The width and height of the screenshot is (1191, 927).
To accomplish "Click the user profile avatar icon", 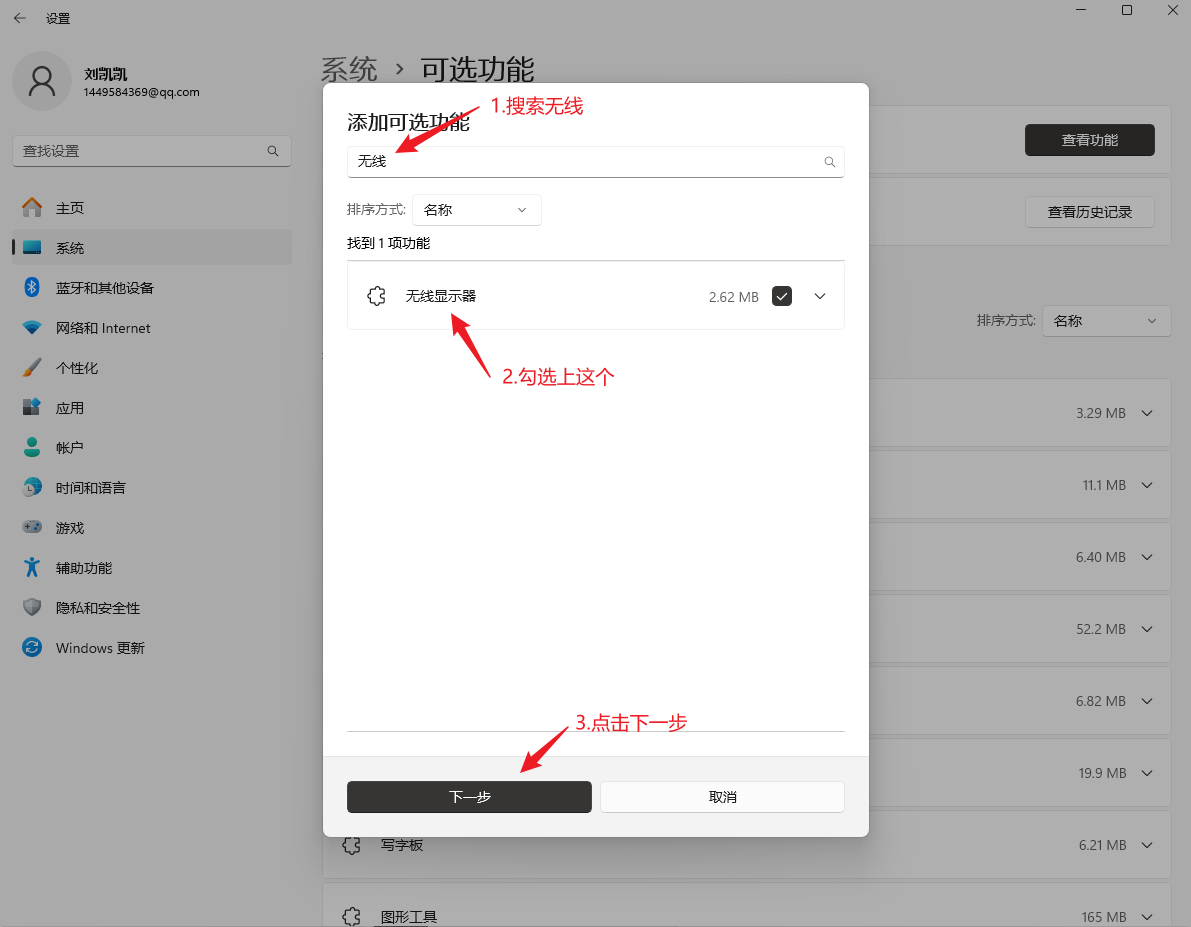I will tap(42, 82).
